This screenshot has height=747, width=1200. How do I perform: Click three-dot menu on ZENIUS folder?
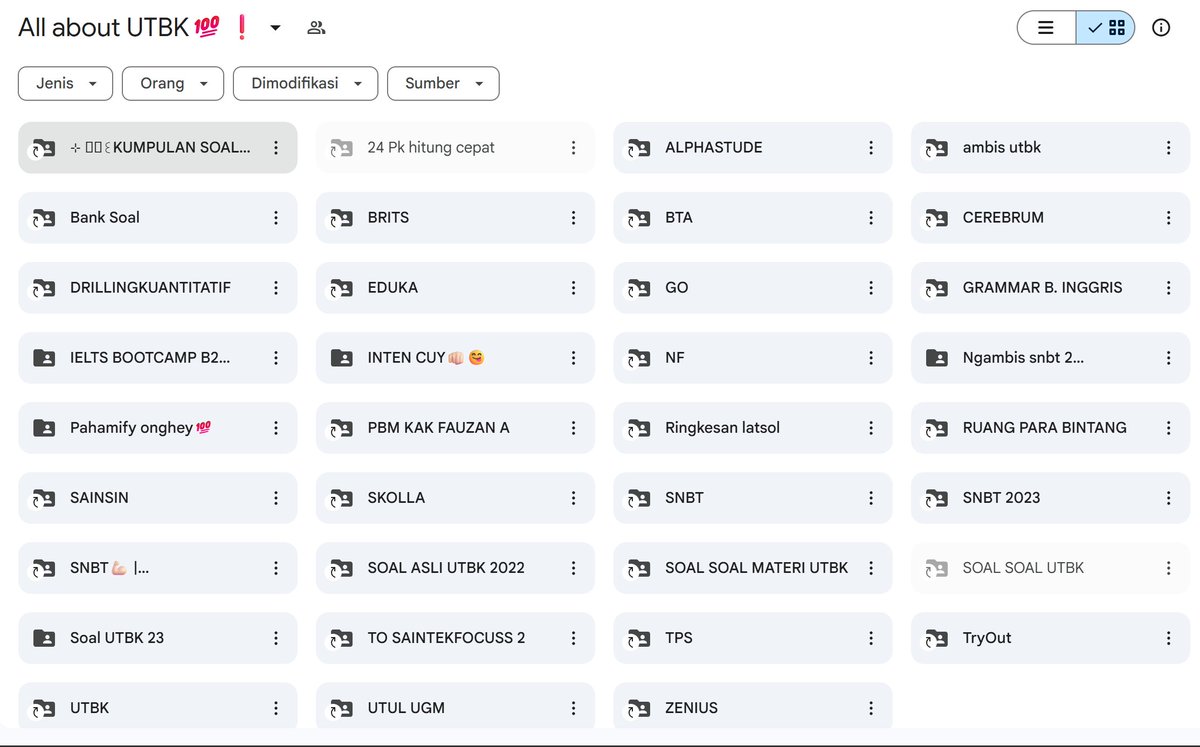pos(871,708)
